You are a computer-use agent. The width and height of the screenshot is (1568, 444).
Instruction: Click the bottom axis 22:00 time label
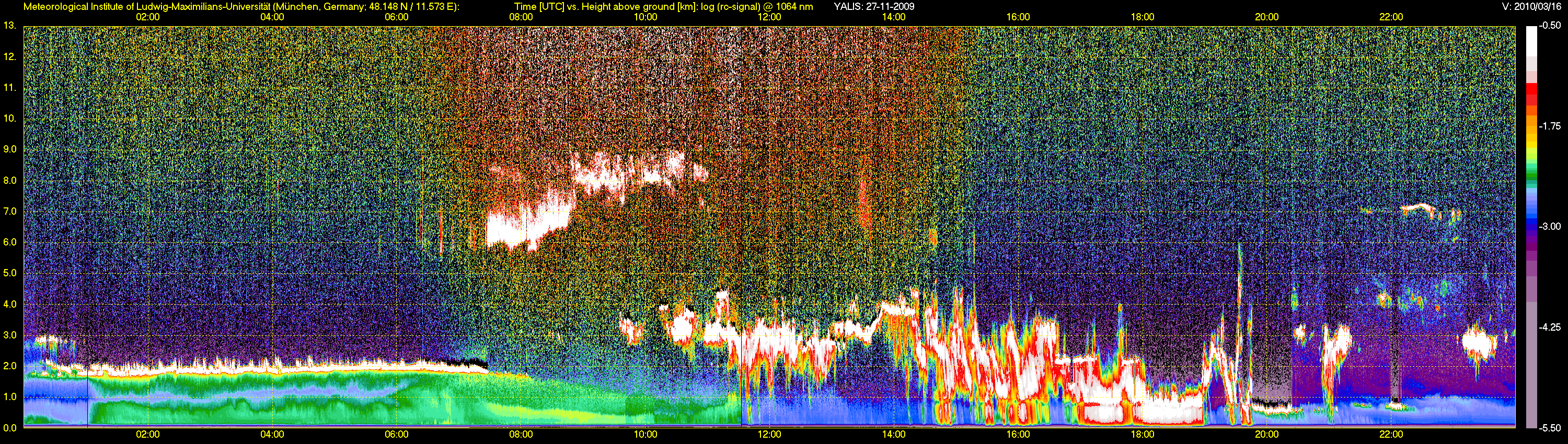click(1391, 434)
